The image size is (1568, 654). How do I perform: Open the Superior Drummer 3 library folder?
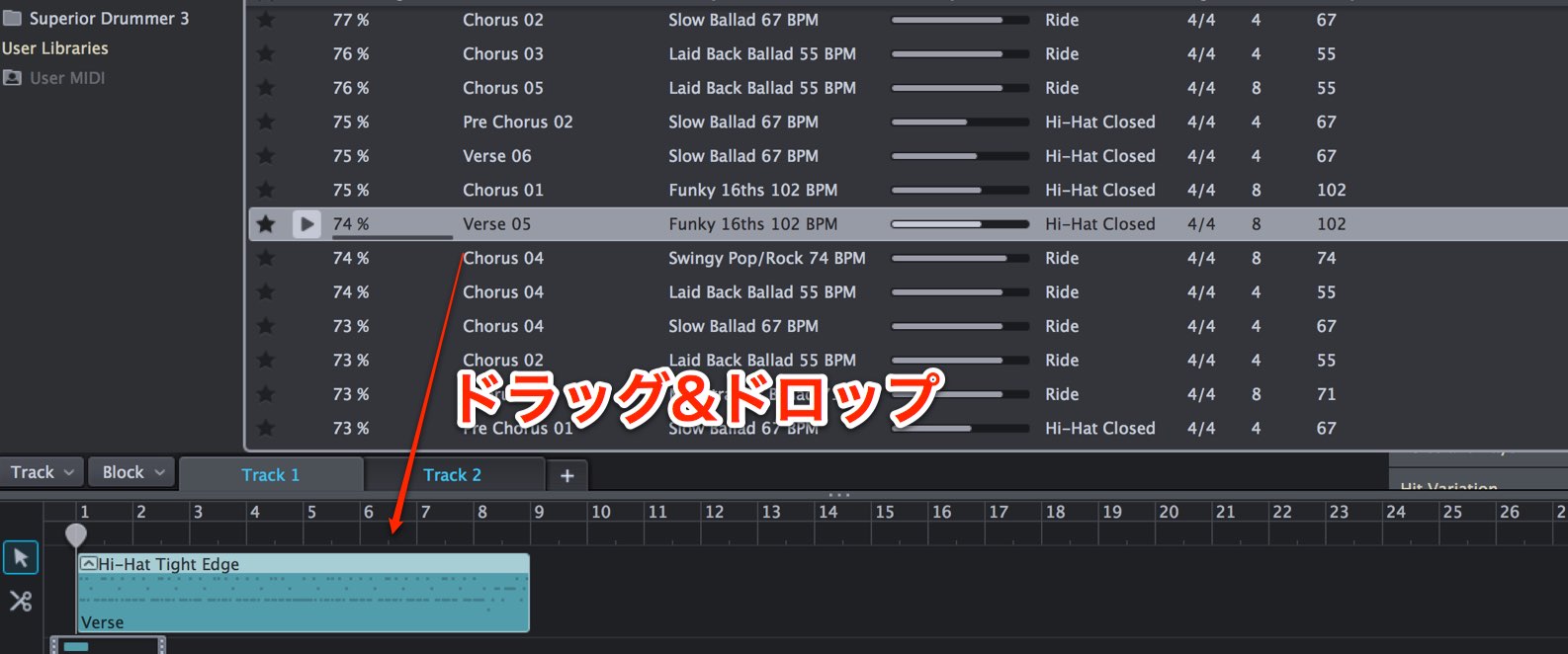point(96,19)
